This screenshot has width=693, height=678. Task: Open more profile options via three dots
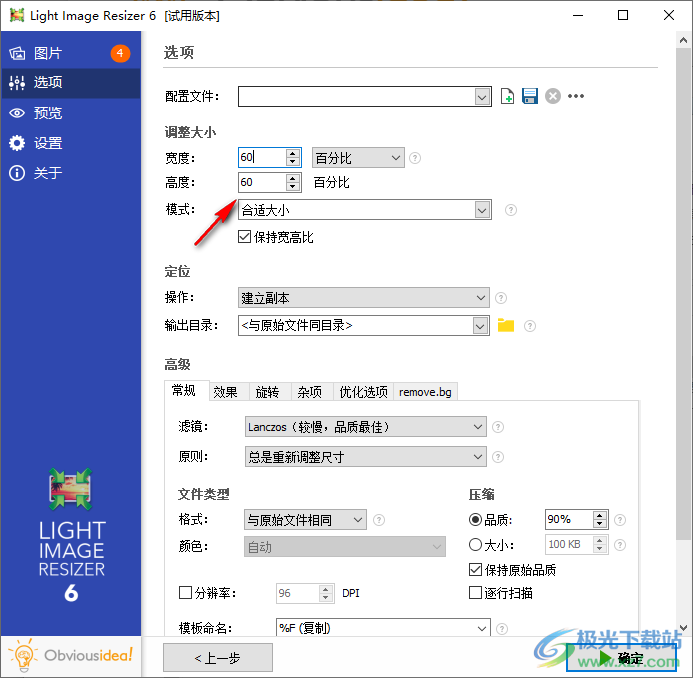[x=576, y=96]
